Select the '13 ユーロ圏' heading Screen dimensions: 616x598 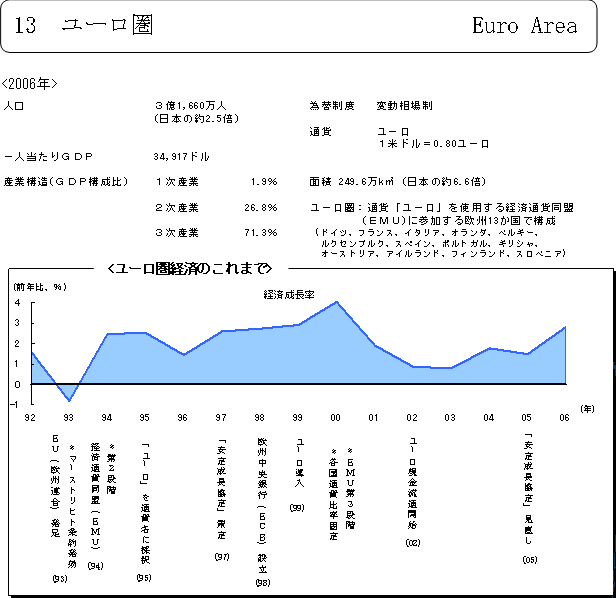pos(84,25)
